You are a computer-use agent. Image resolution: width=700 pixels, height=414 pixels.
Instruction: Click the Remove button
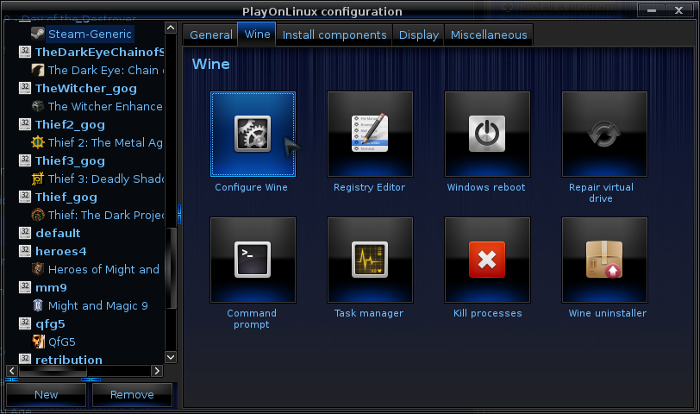pyautogui.click(x=132, y=395)
